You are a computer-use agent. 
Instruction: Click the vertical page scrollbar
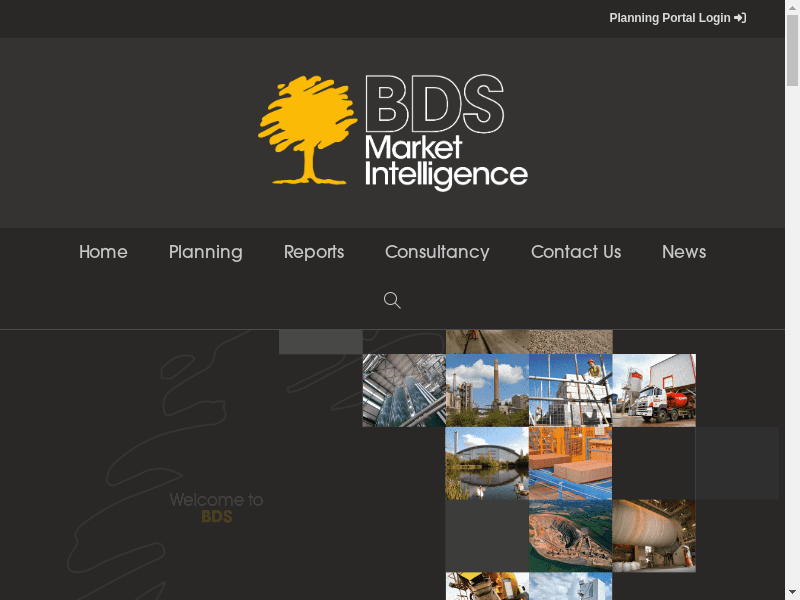[792, 300]
